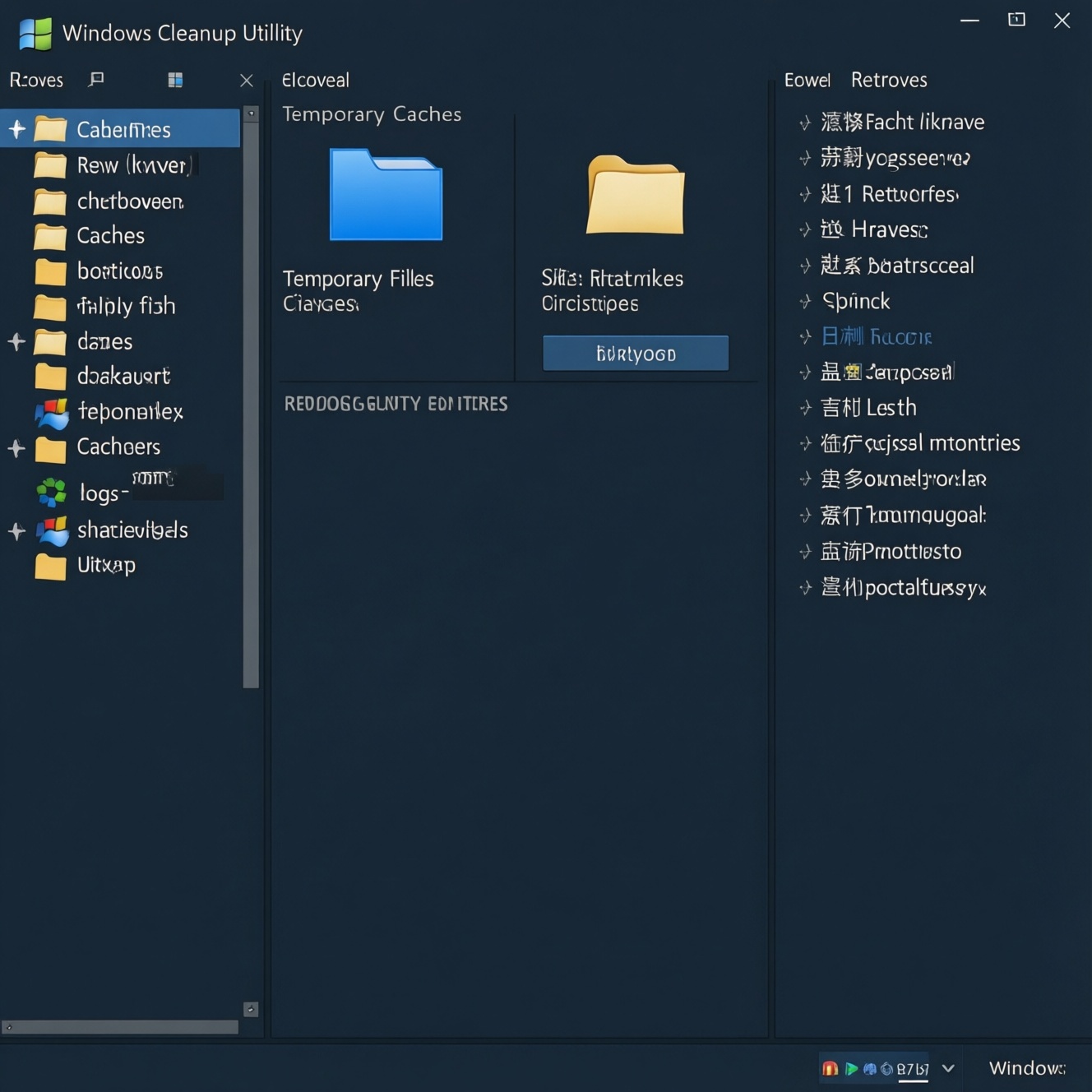Viewport: 1092px width, 1092px height.
Task: Click the Windows flag icon beside teponanlex
Action: (x=52, y=414)
